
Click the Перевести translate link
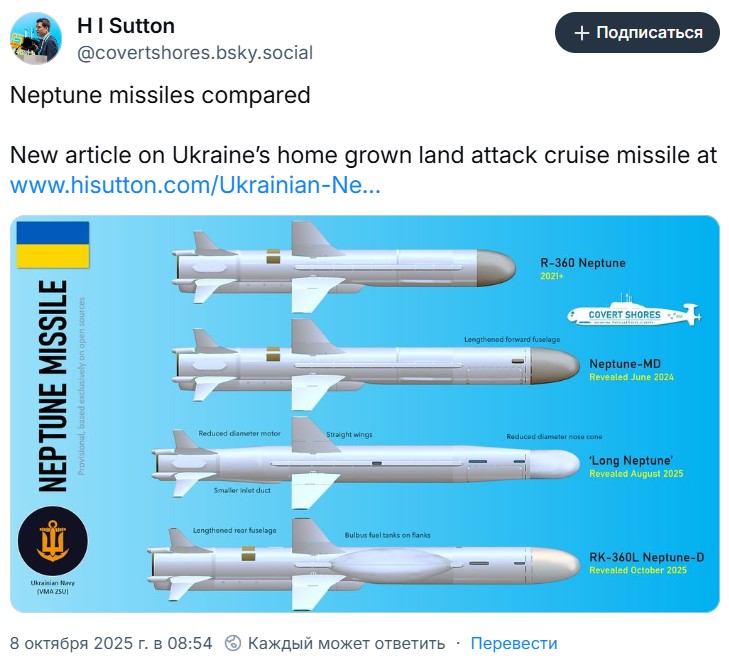(513, 643)
